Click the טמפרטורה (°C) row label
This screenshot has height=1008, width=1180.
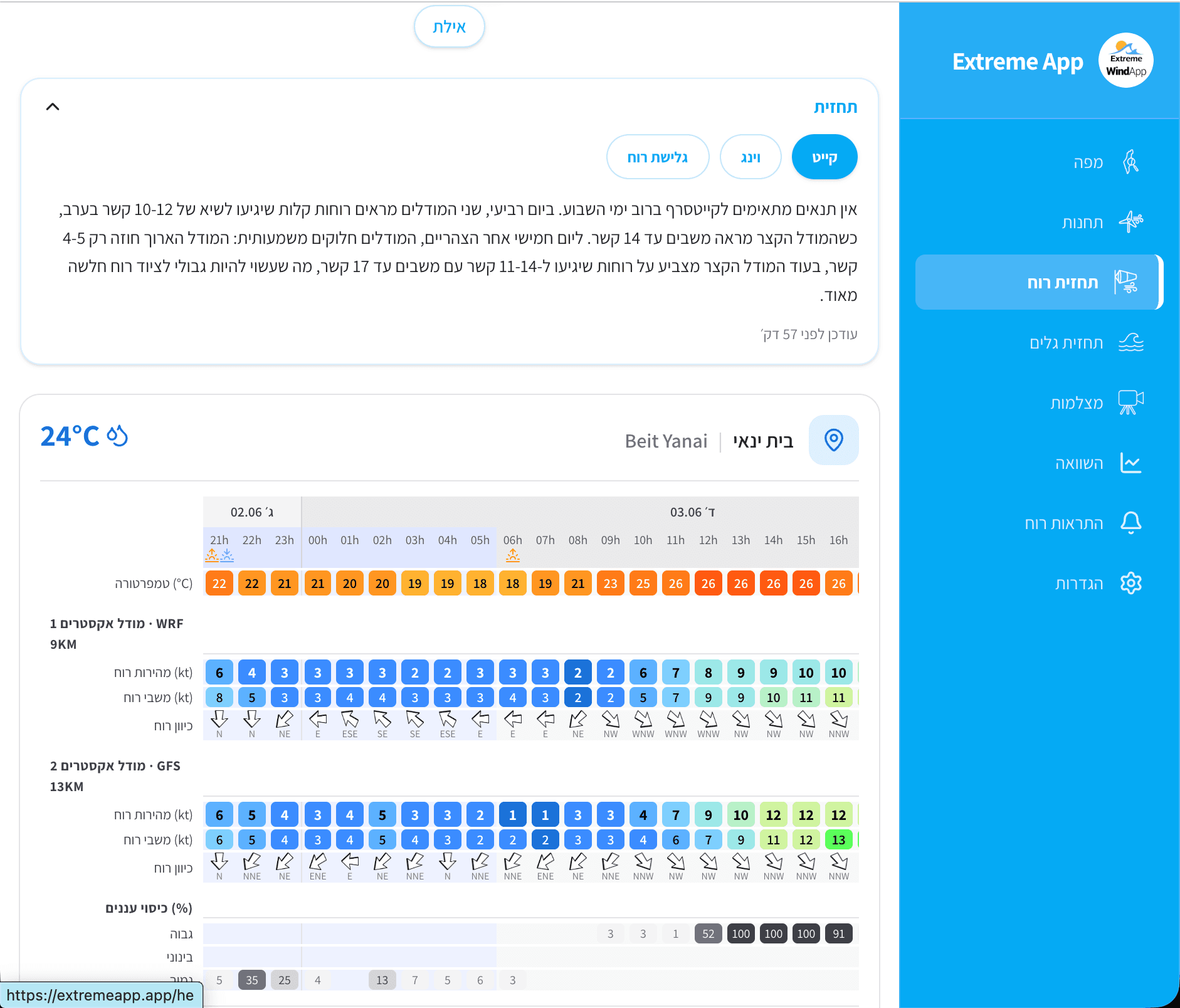click(x=154, y=584)
